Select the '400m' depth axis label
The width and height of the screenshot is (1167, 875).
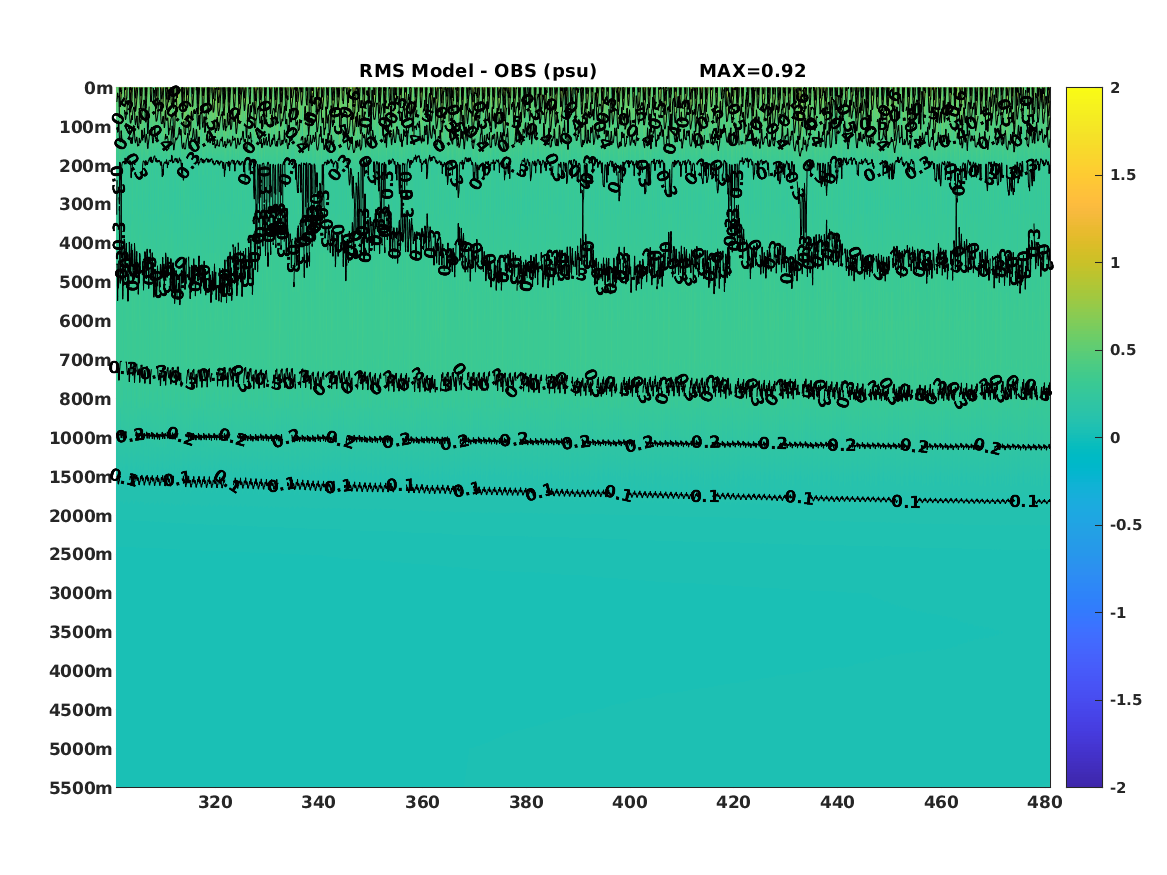[86, 243]
